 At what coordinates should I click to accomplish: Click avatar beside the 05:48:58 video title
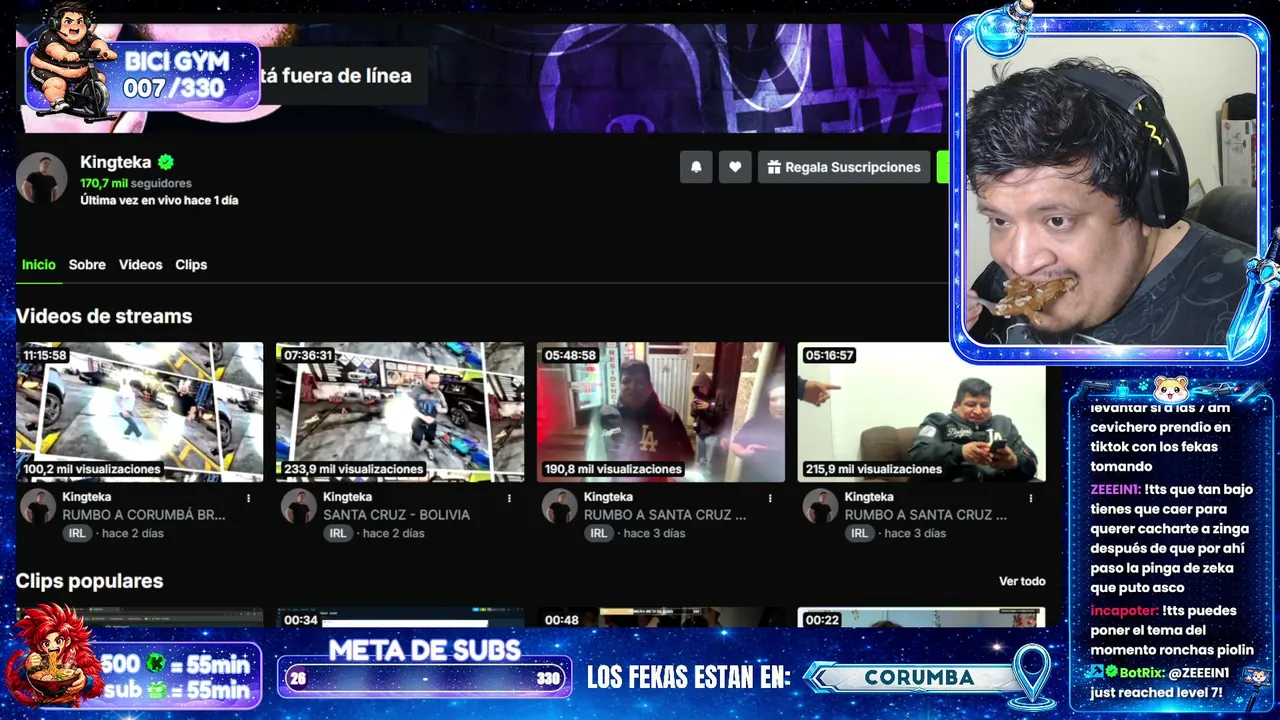560,506
